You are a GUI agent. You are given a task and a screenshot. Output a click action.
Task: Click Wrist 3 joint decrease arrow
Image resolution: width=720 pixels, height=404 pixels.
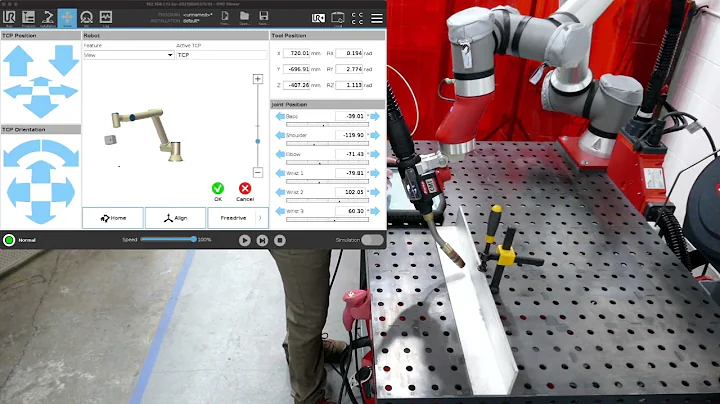pyautogui.click(x=280, y=211)
